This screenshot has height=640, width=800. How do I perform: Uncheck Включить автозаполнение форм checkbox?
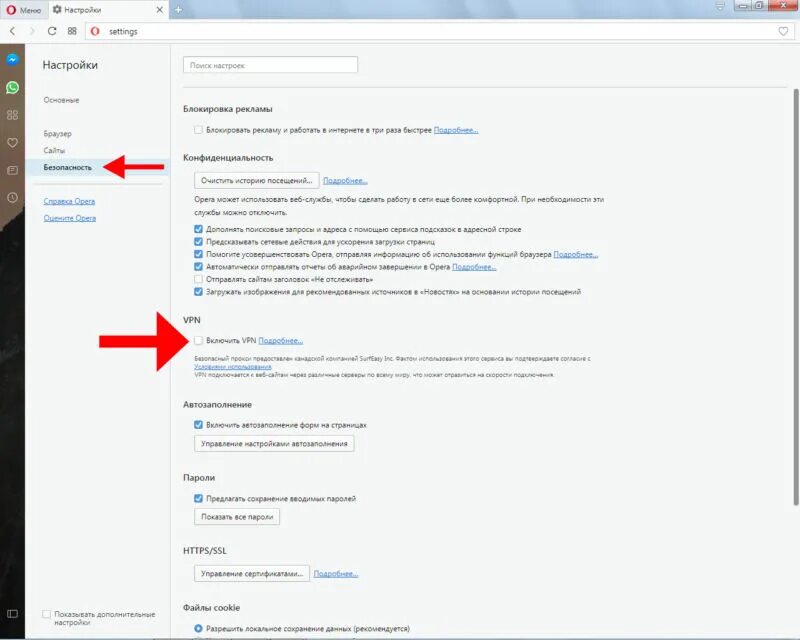(x=198, y=425)
